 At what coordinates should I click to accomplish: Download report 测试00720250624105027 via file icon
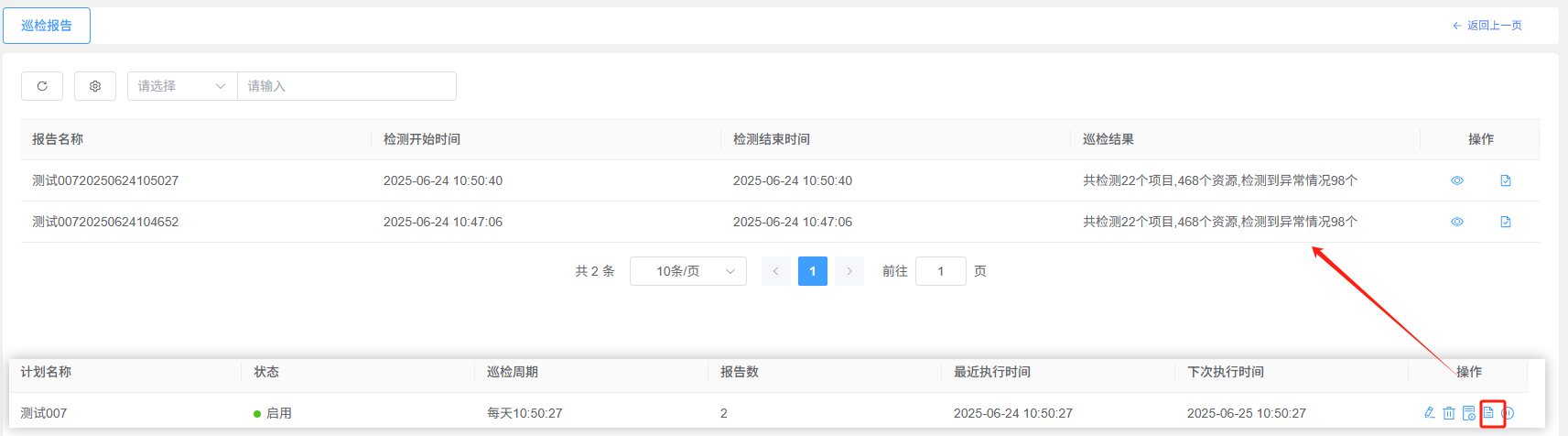pyautogui.click(x=1506, y=180)
